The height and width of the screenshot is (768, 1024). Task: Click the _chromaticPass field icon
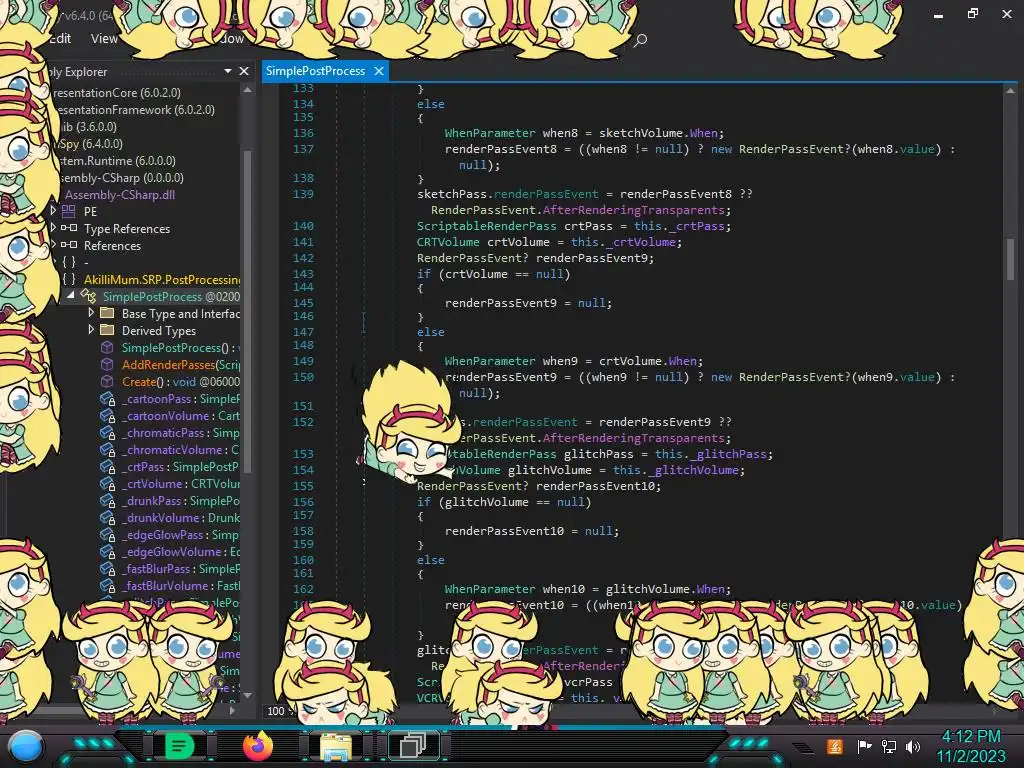tap(107, 432)
